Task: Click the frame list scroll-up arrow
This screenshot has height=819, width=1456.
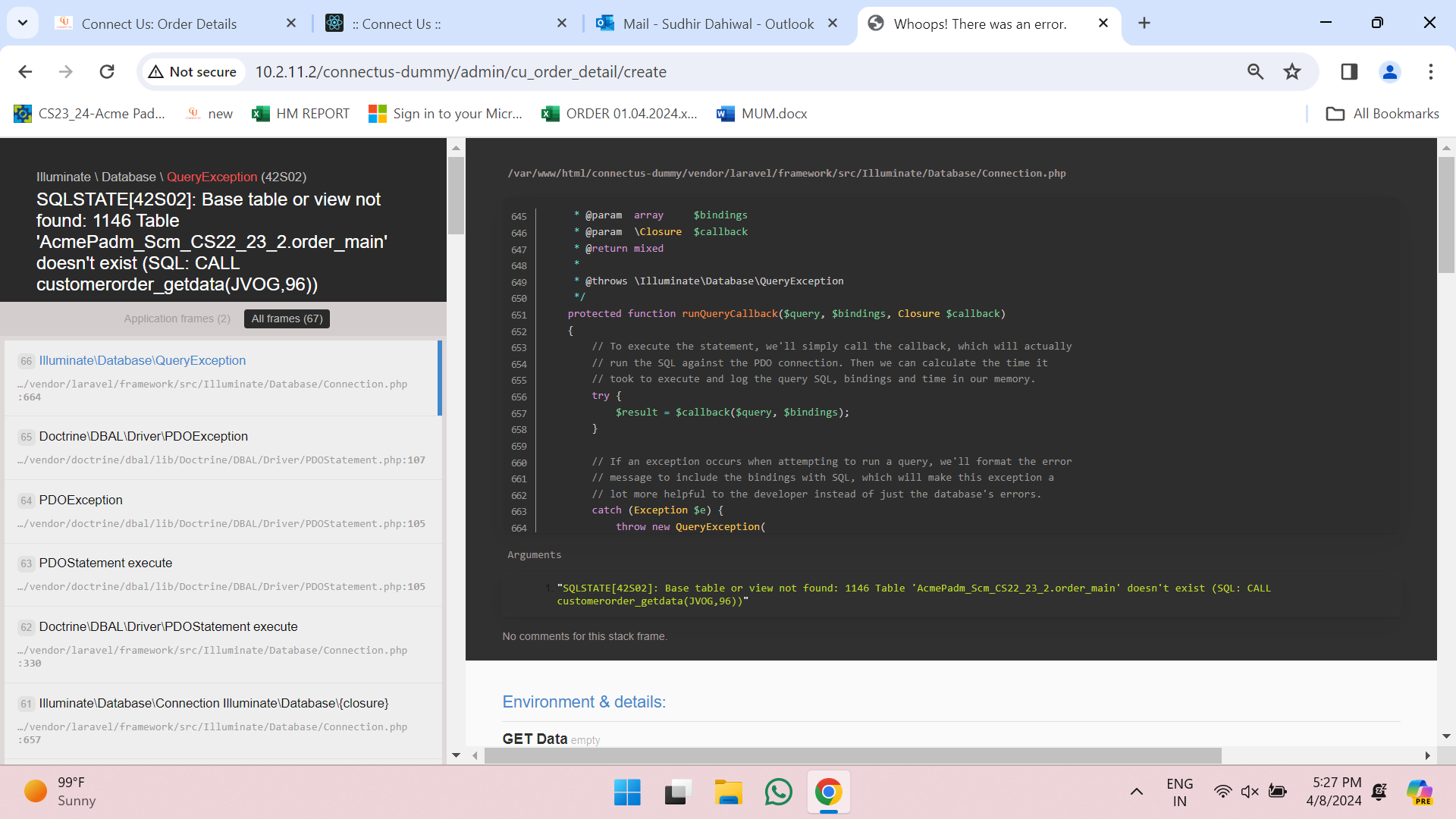Action: pos(456,147)
